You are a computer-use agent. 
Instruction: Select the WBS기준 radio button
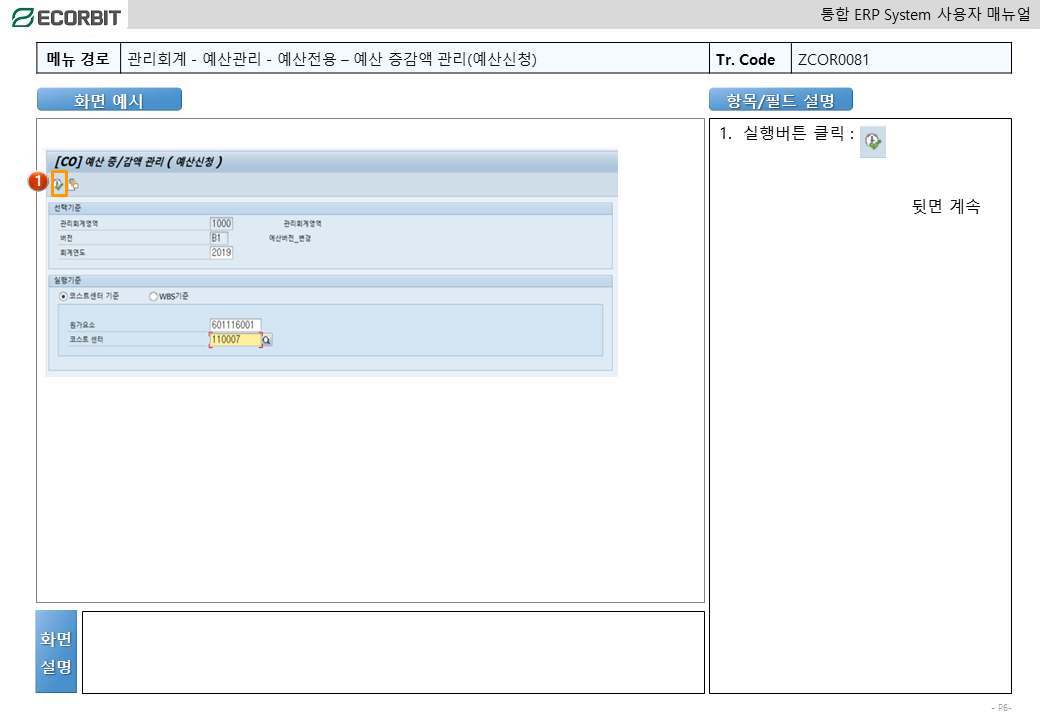[153, 296]
